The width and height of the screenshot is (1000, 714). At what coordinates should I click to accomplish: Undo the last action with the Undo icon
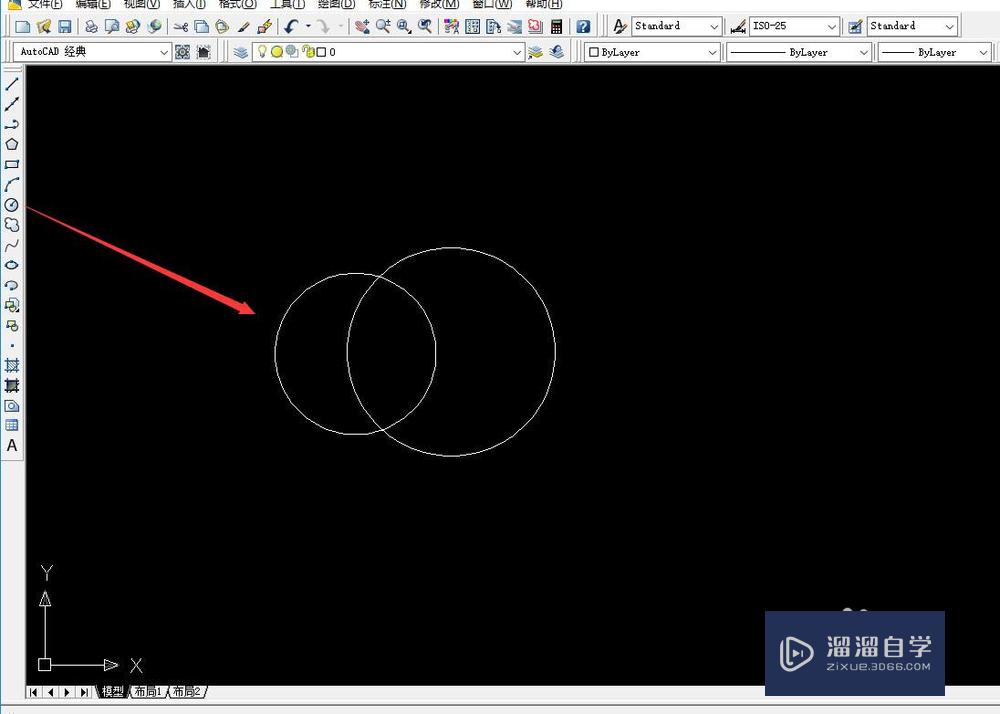coord(290,25)
